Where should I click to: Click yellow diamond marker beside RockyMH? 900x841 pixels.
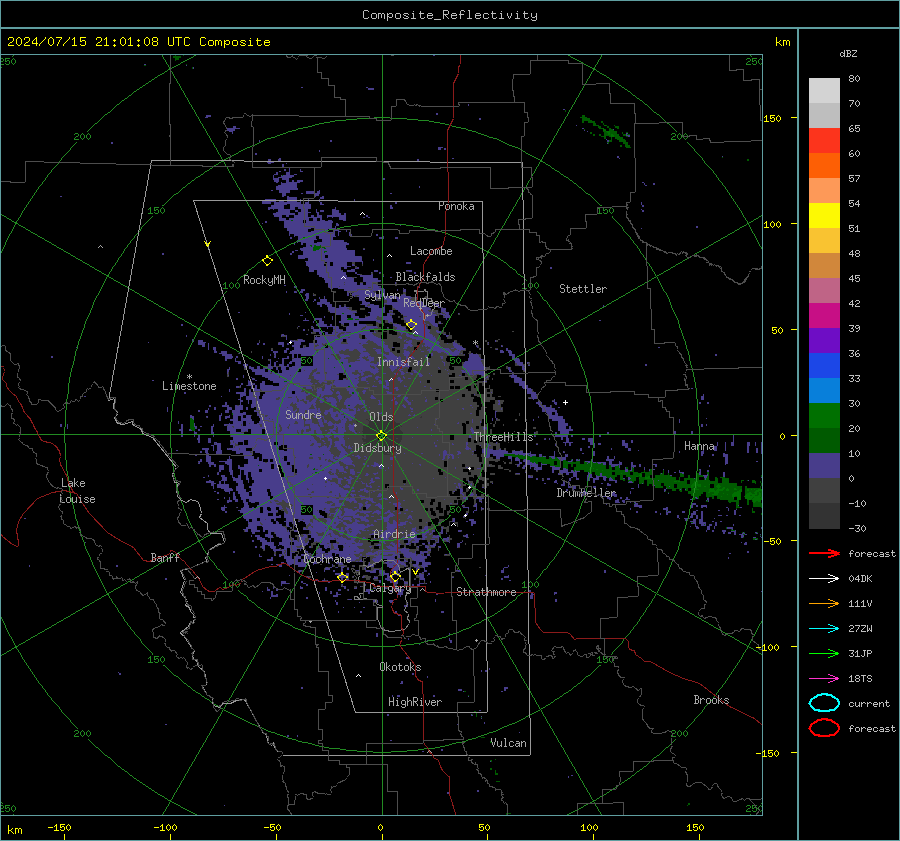coord(267,261)
